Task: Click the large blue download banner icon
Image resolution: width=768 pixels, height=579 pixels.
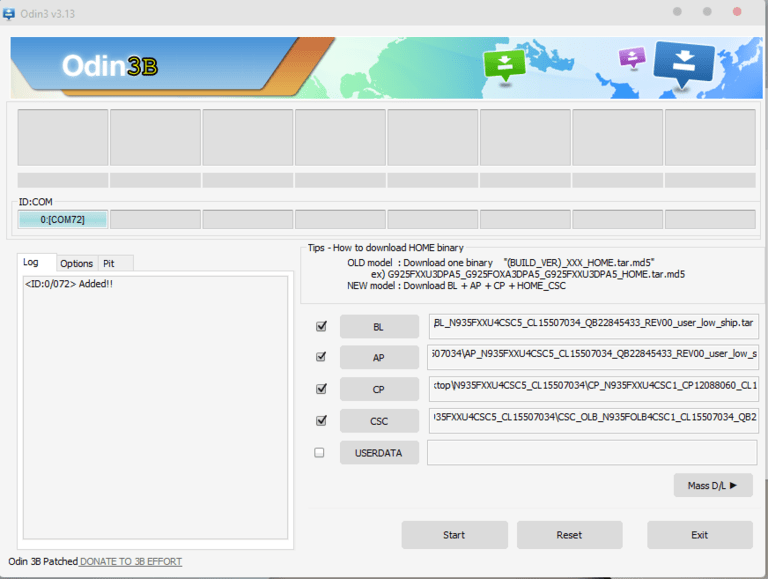Action: tap(683, 64)
